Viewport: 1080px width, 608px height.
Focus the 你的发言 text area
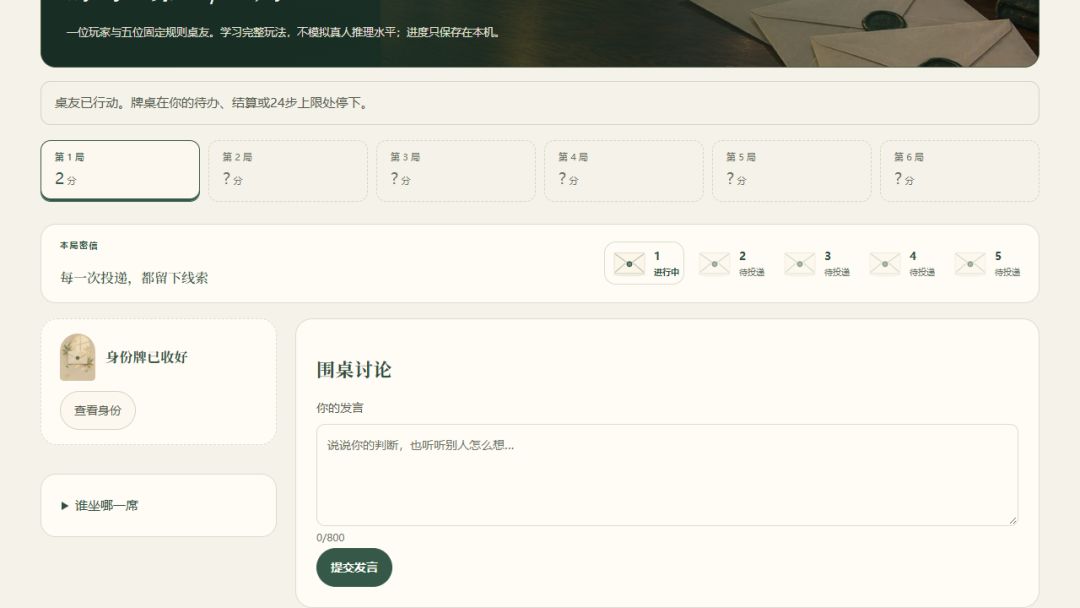(x=667, y=475)
